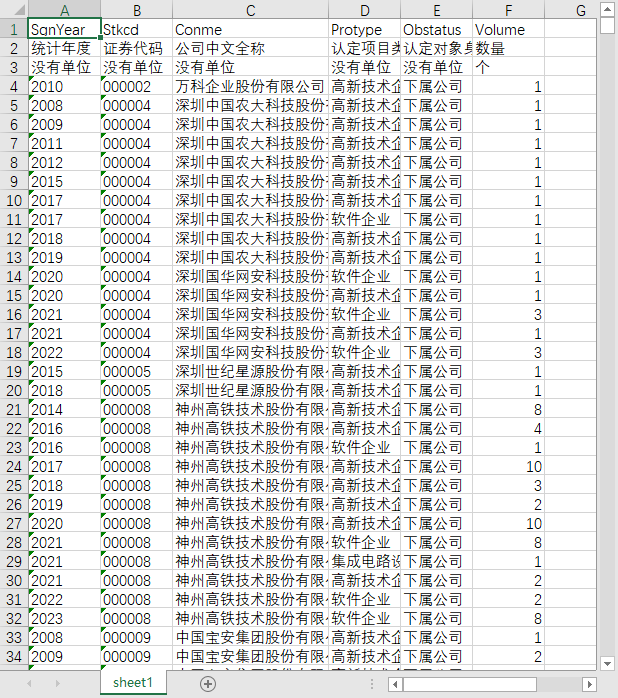Select volume 3 in row 16
618x698 pixels.
click(x=508, y=314)
